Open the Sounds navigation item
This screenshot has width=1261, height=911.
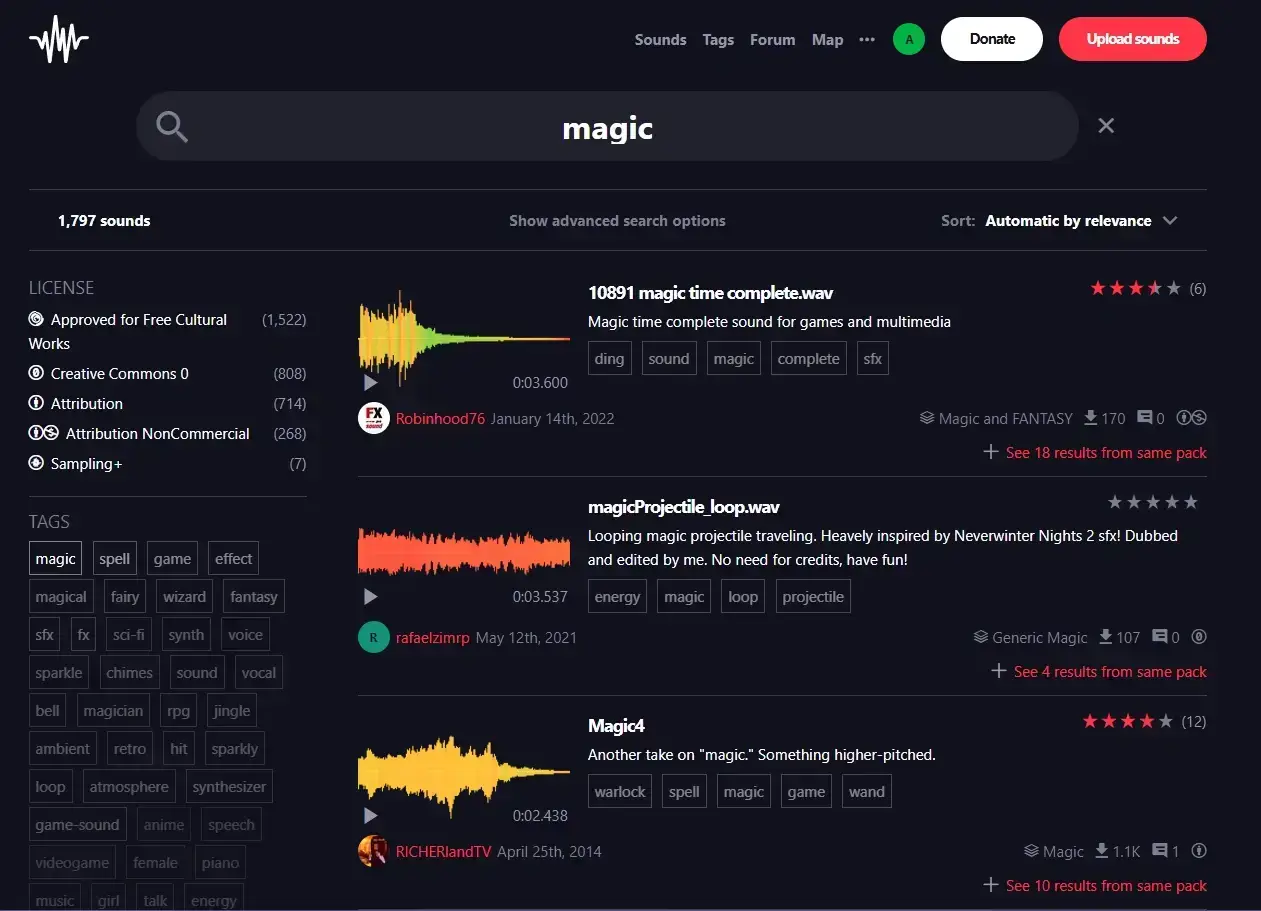(x=660, y=40)
